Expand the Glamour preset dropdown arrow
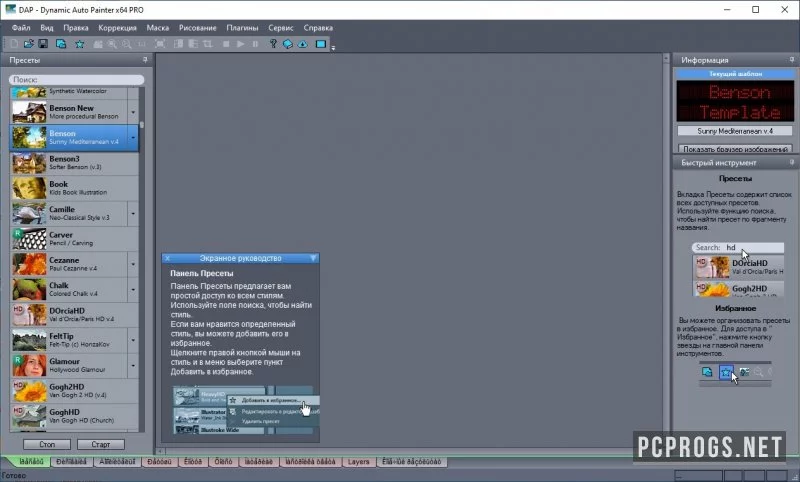The image size is (800, 482). point(133,366)
